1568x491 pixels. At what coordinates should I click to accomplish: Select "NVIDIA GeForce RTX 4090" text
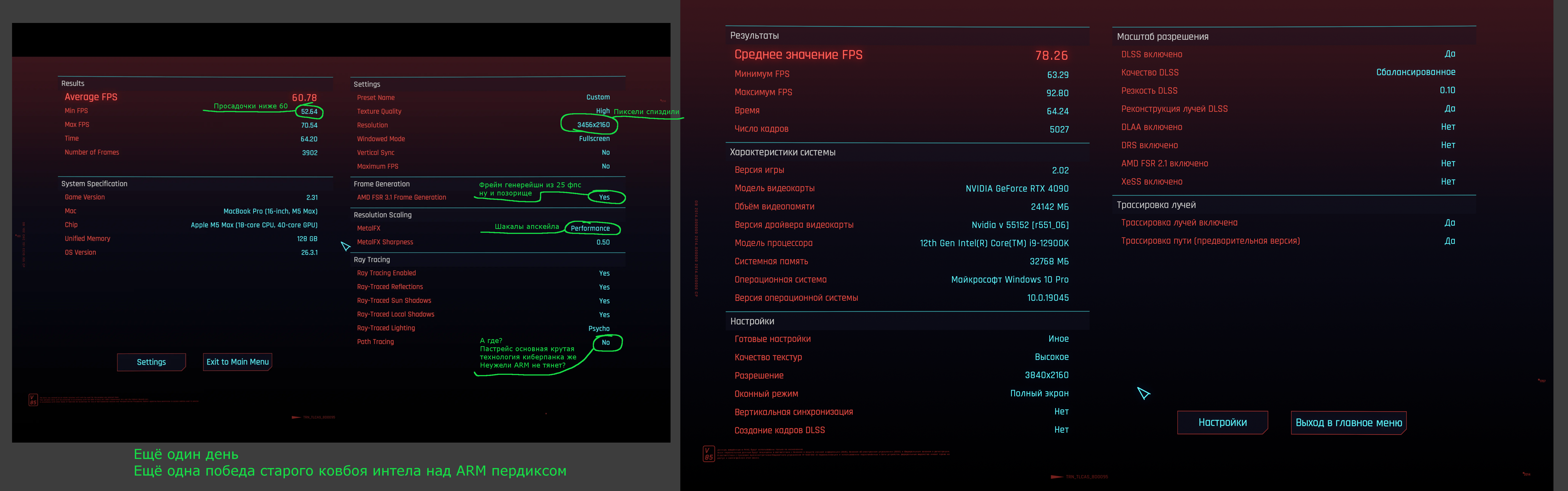[x=1017, y=189]
